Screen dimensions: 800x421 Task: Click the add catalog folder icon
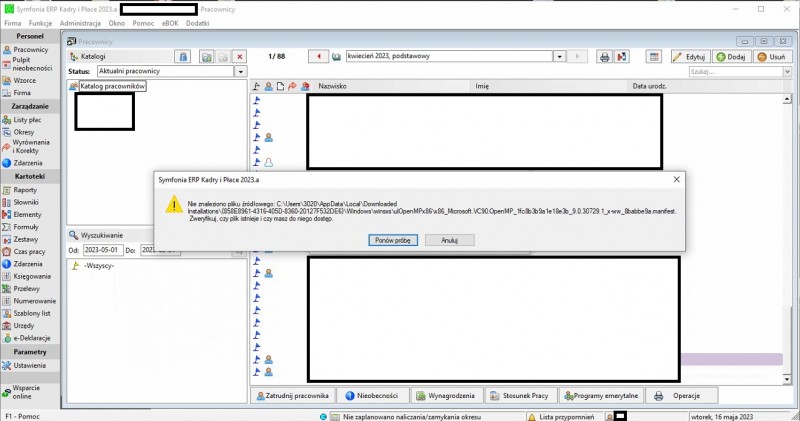click(x=207, y=57)
